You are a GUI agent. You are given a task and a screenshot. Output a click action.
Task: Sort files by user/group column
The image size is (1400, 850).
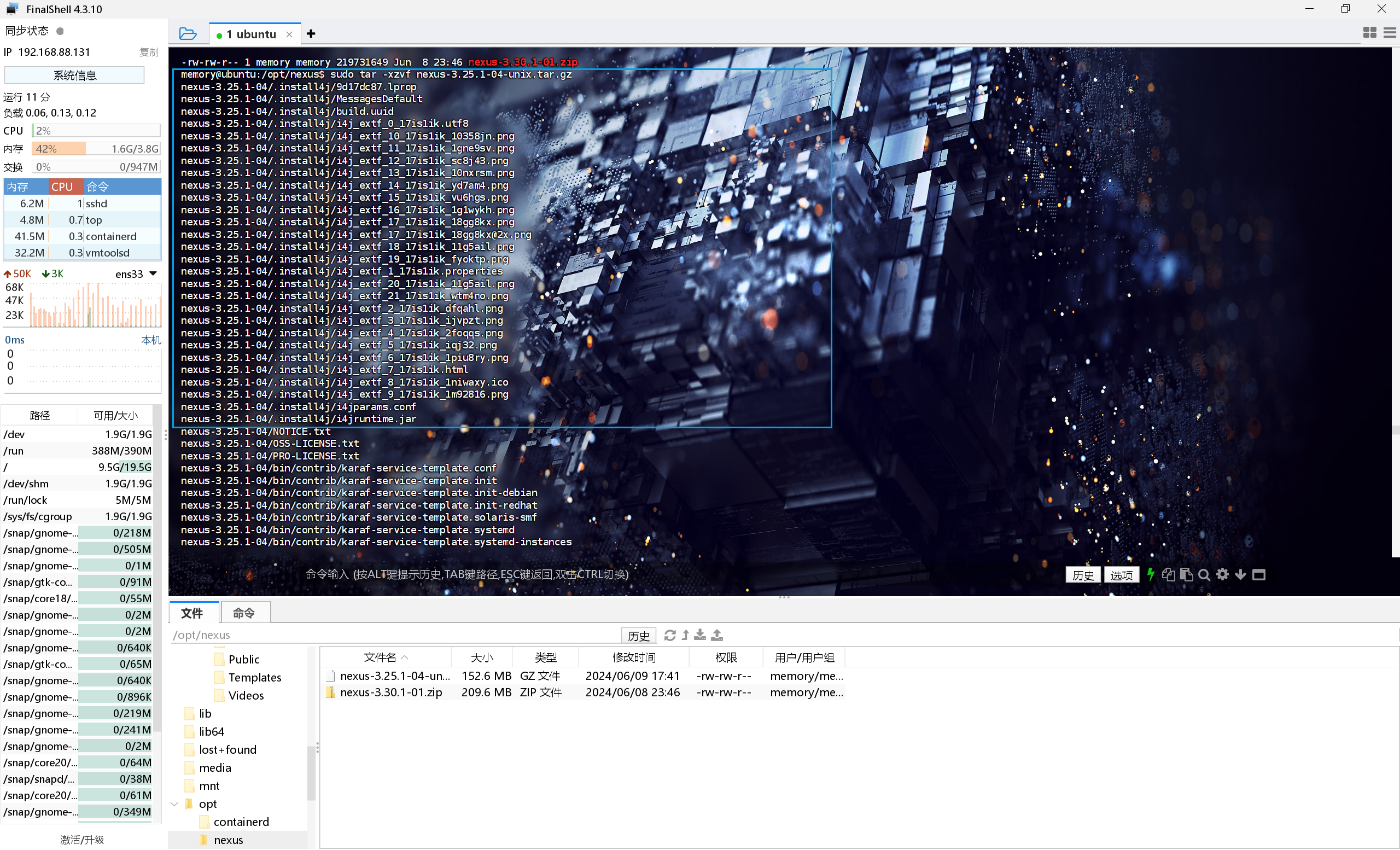(804, 657)
